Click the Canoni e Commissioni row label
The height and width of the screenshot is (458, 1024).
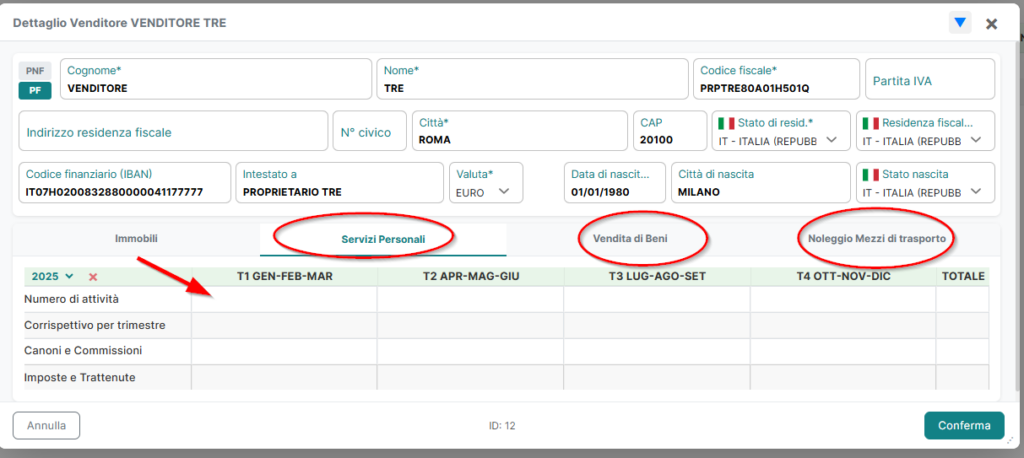83,351
